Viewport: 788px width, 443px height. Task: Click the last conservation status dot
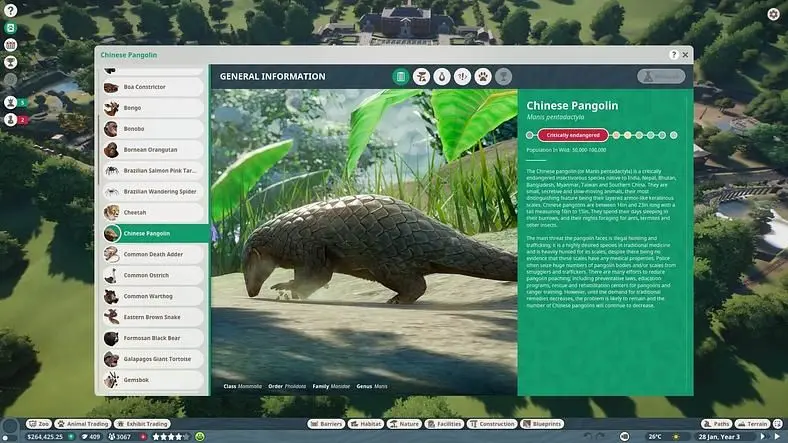coord(674,135)
